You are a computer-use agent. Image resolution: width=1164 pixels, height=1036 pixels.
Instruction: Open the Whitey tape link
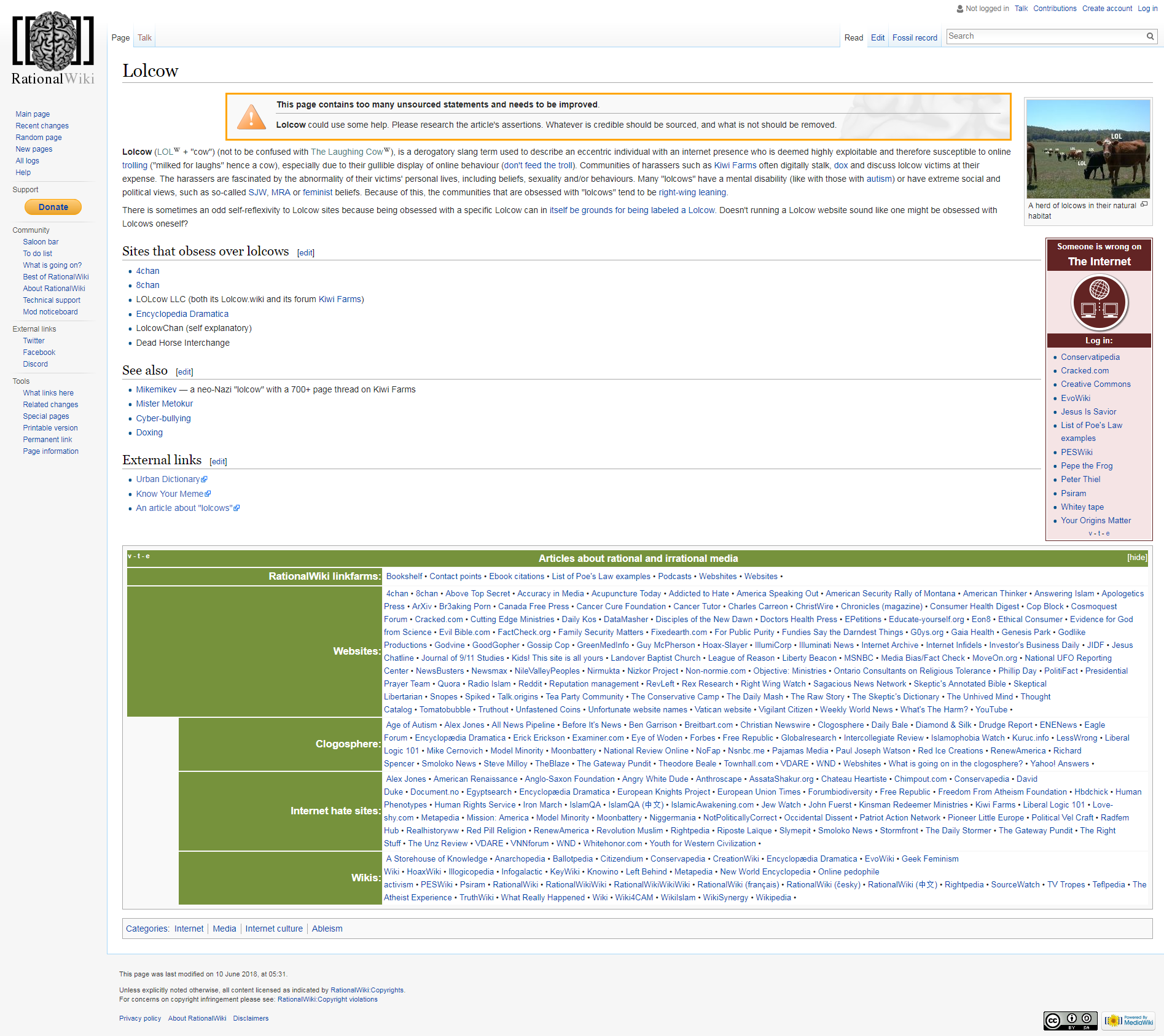[1082, 507]
